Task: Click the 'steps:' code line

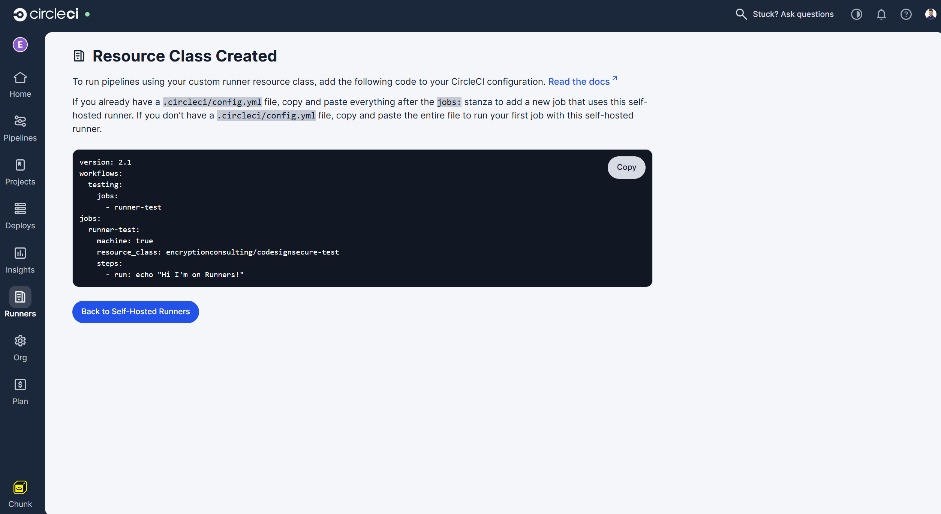Action: (109, 263)
